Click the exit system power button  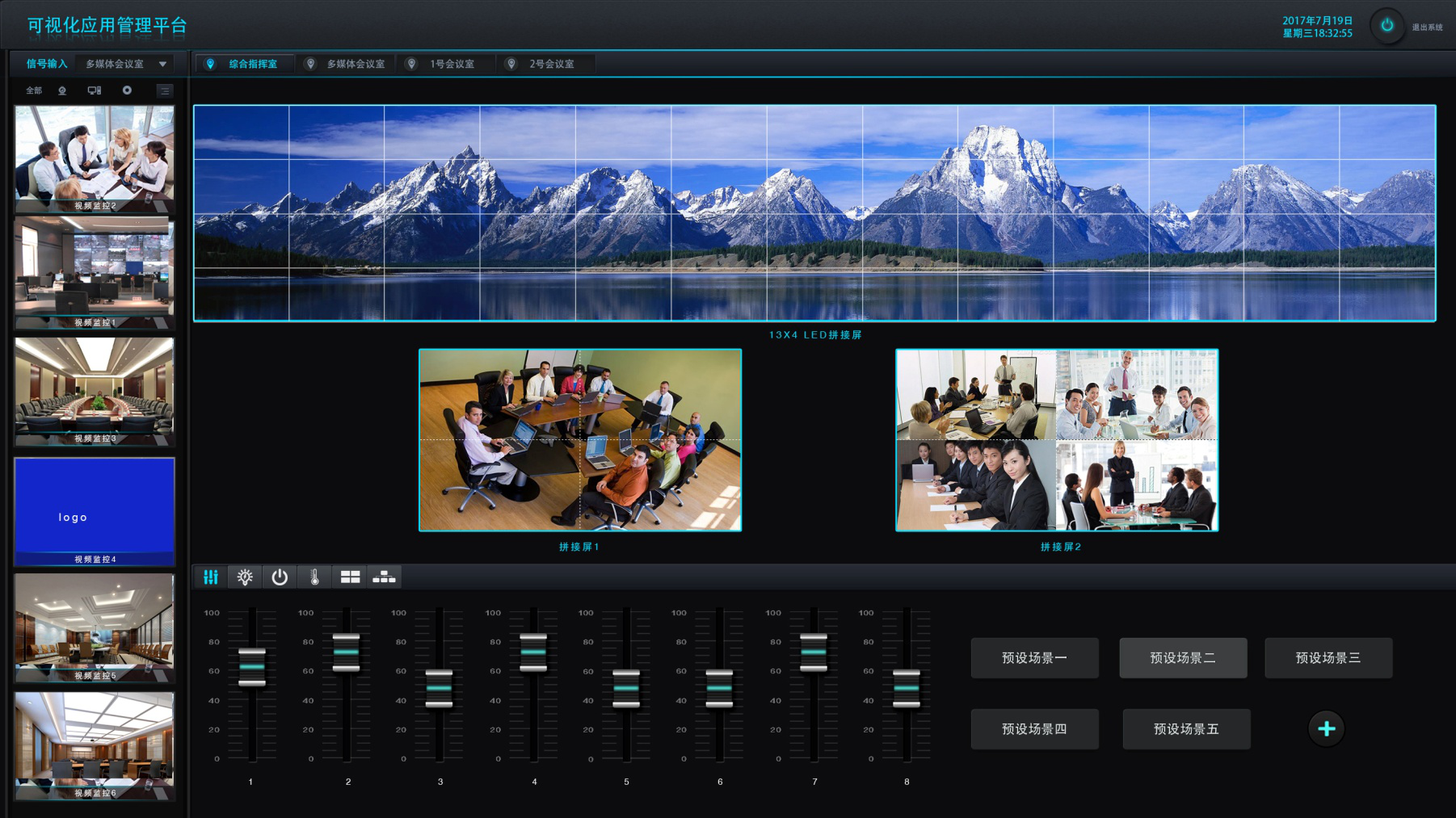tap(1387, 26)
